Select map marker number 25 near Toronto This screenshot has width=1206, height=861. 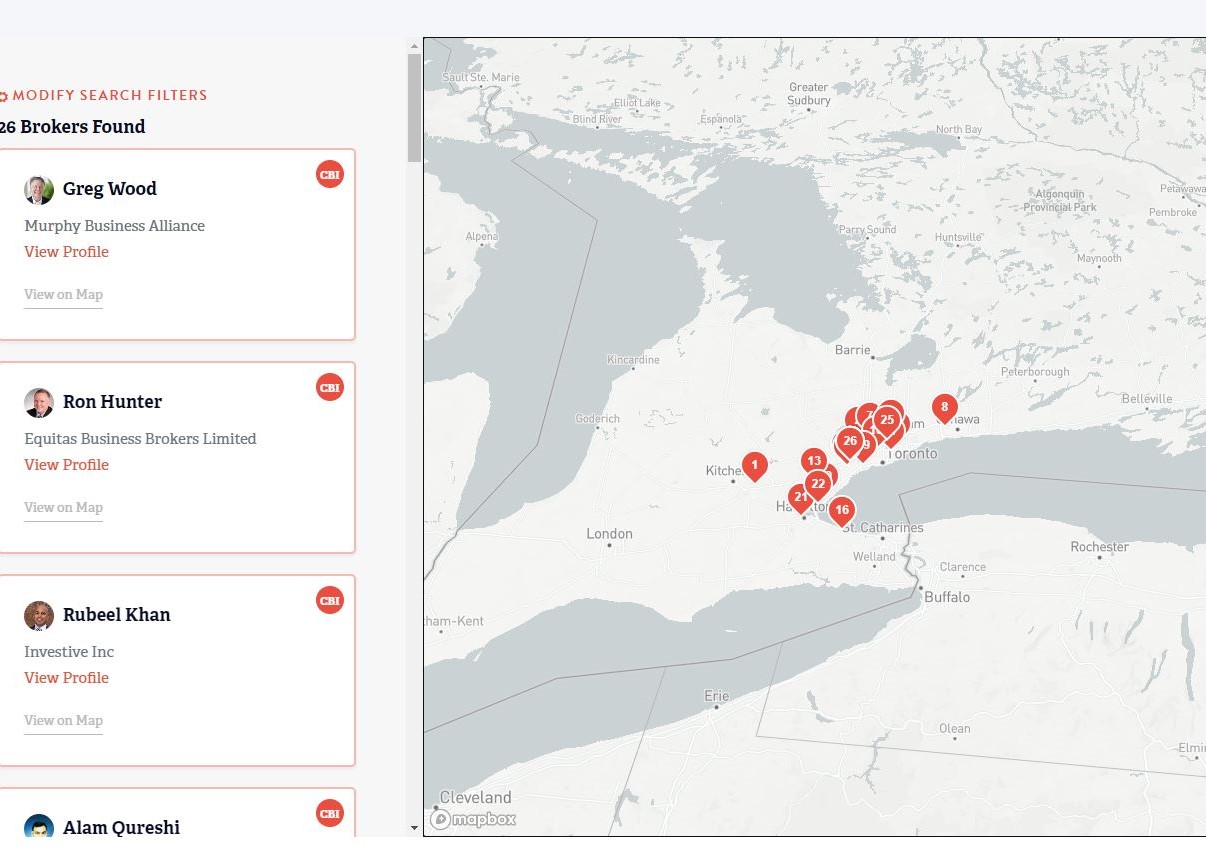pos(887,420)
